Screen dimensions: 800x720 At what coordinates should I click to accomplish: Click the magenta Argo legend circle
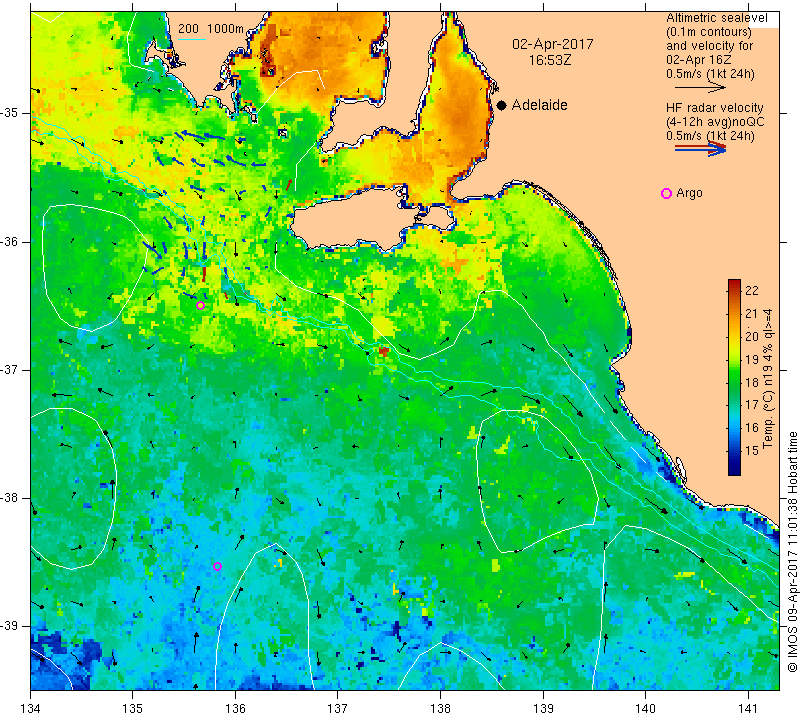tap(666, 193)
